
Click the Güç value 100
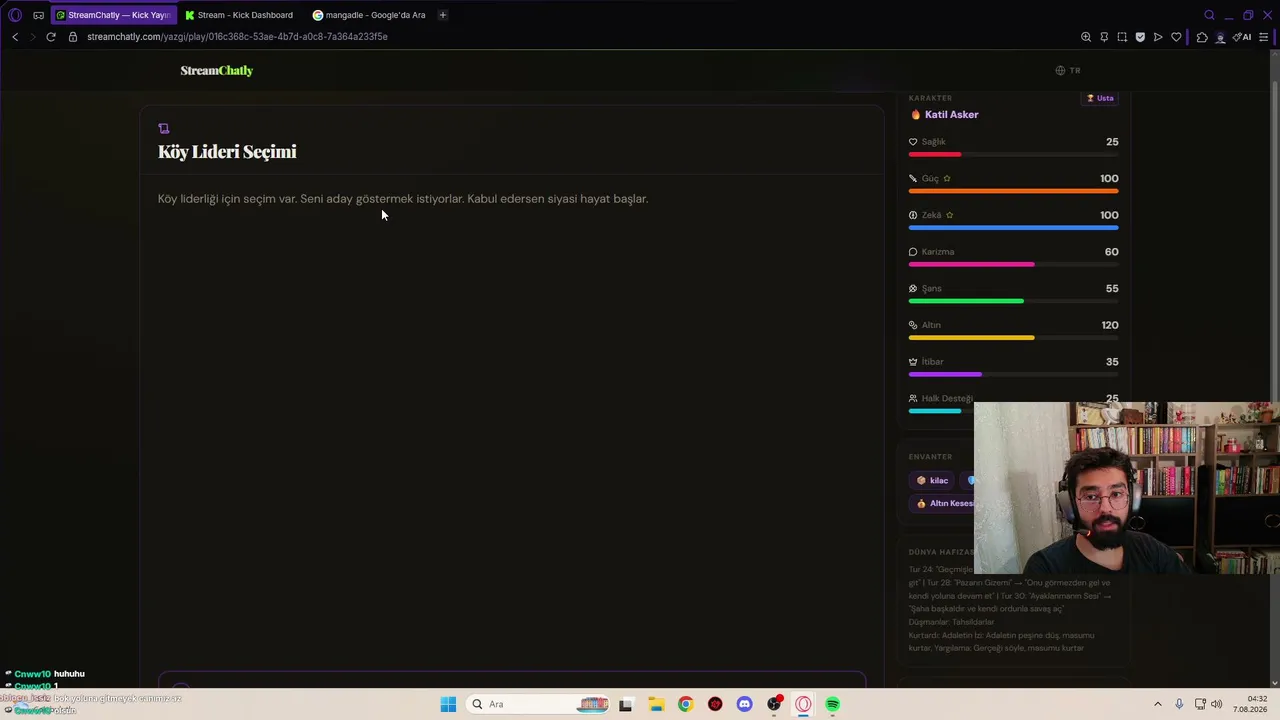(1109, 179)
